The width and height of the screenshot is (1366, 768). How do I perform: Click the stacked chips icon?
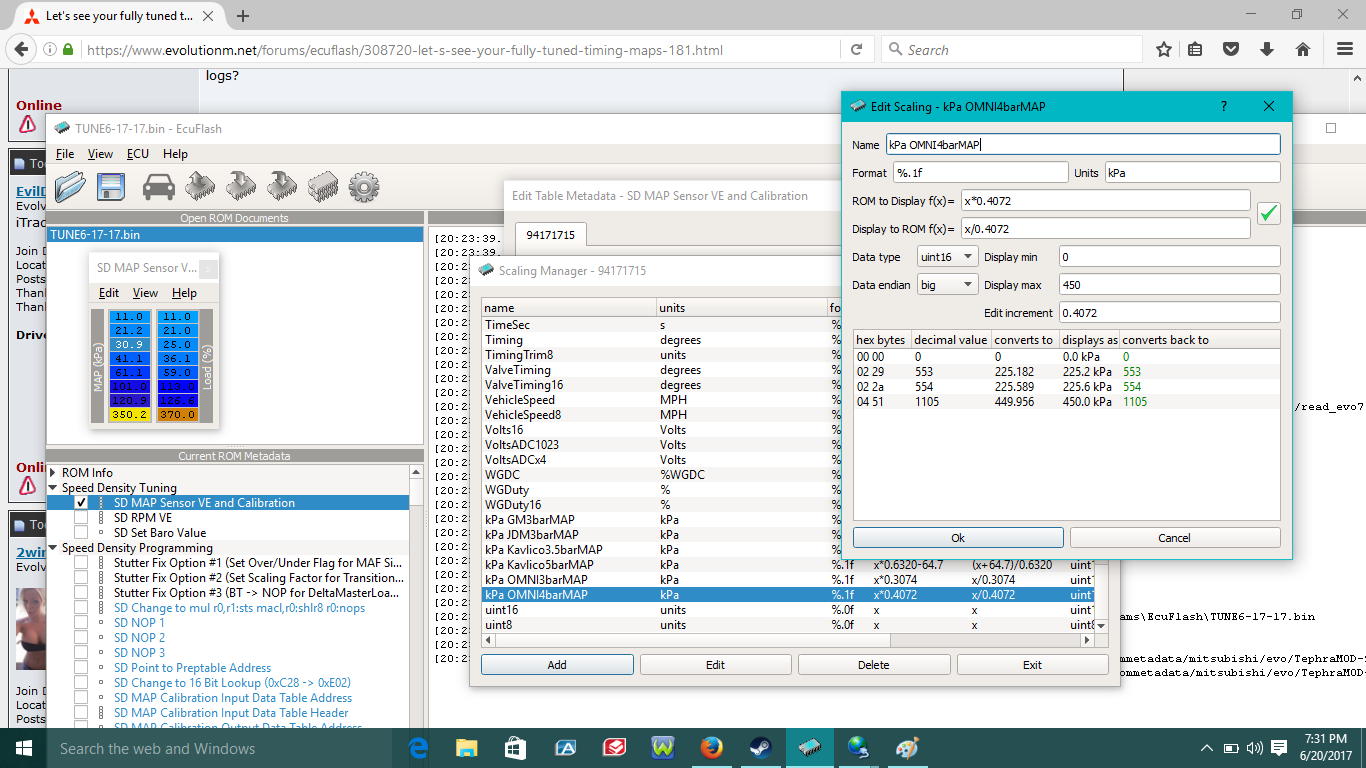[x=324, y=187]
